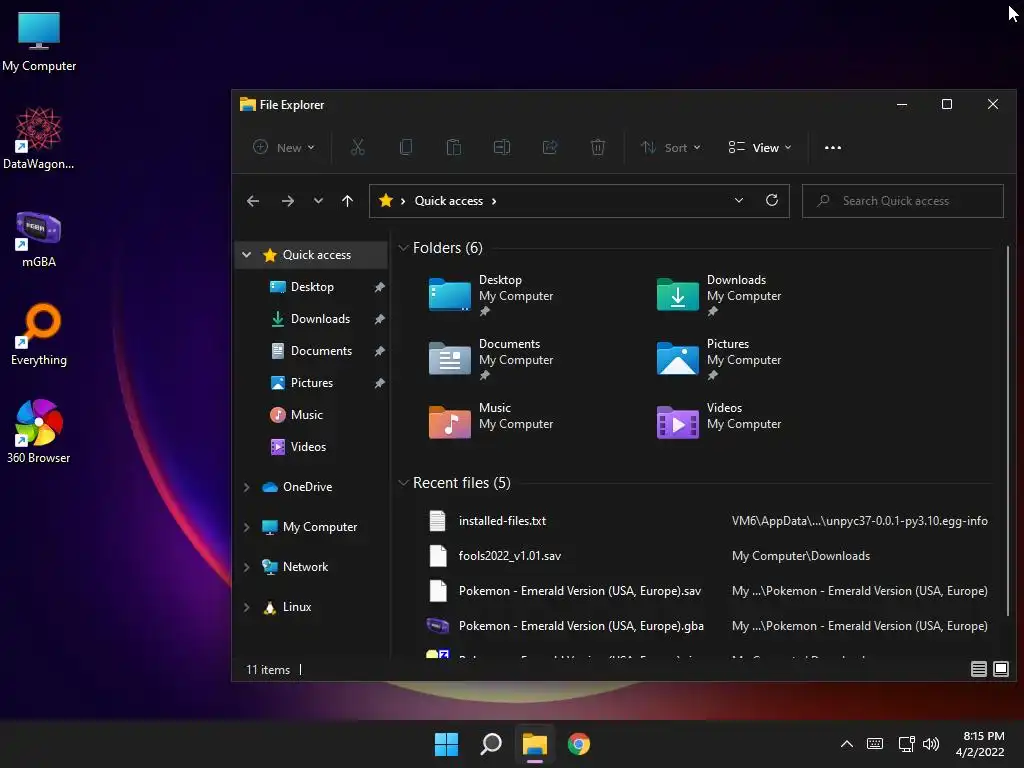Click the File Explorer taskbar icon

tap(535, 744)
